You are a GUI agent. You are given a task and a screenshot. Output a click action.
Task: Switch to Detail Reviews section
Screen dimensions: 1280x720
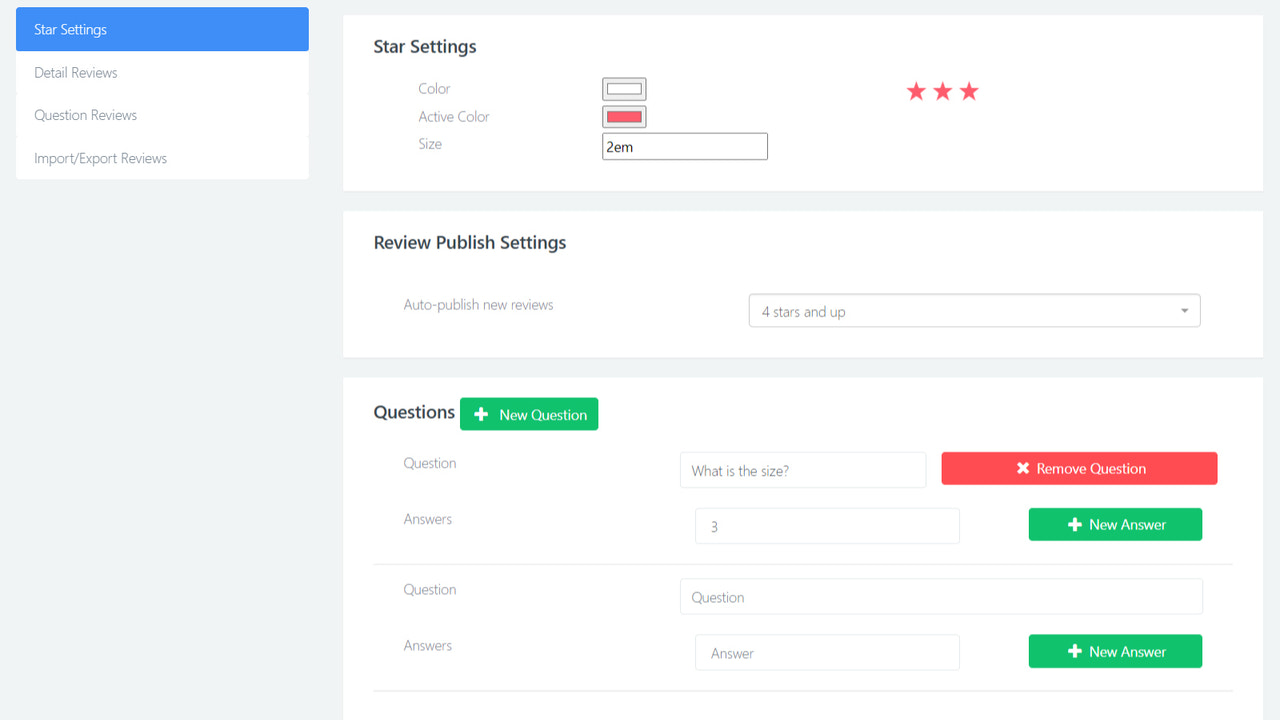click(75, 72)
